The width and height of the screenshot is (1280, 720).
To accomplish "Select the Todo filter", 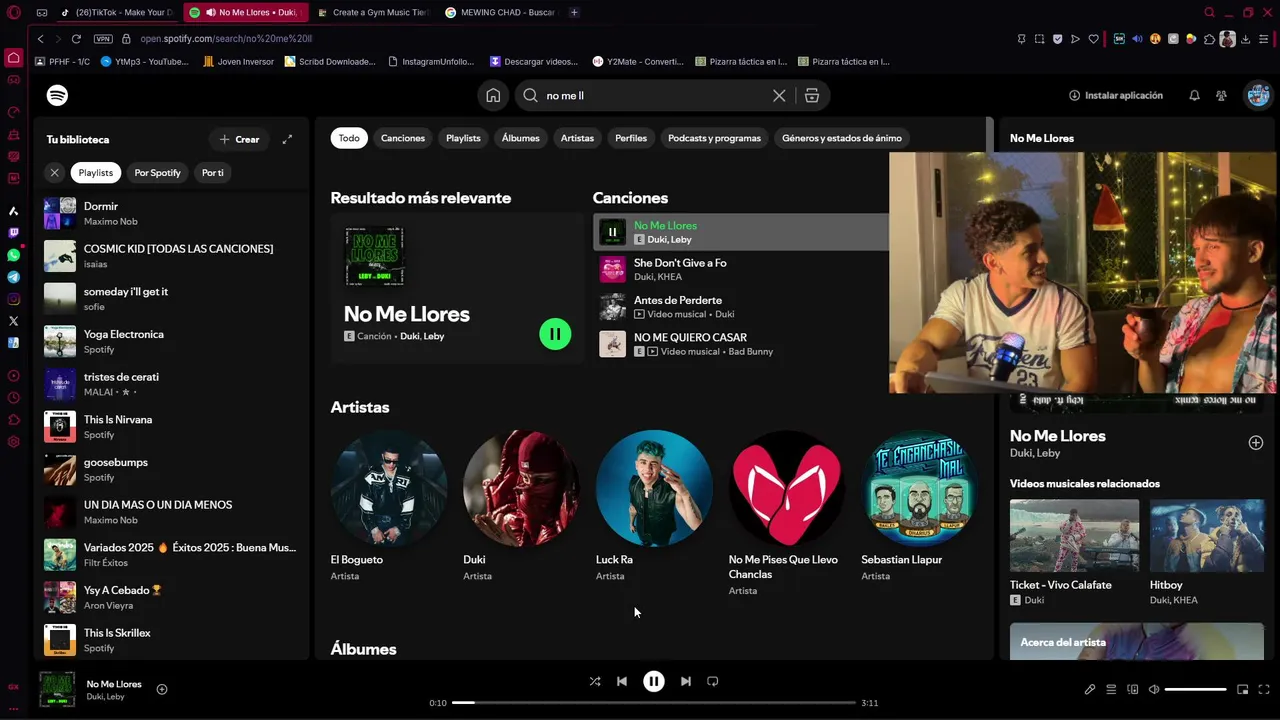I will 349,138.
